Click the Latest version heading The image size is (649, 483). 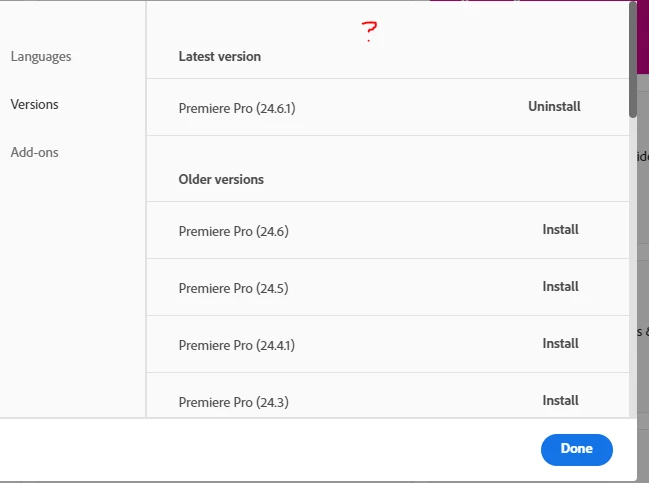[x=219, y=57]
